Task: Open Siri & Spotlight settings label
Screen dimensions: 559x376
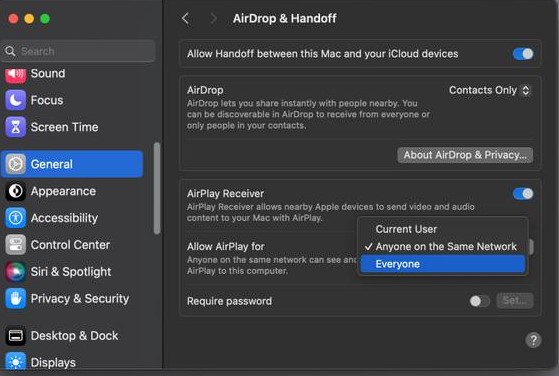Action: (71, 272)
